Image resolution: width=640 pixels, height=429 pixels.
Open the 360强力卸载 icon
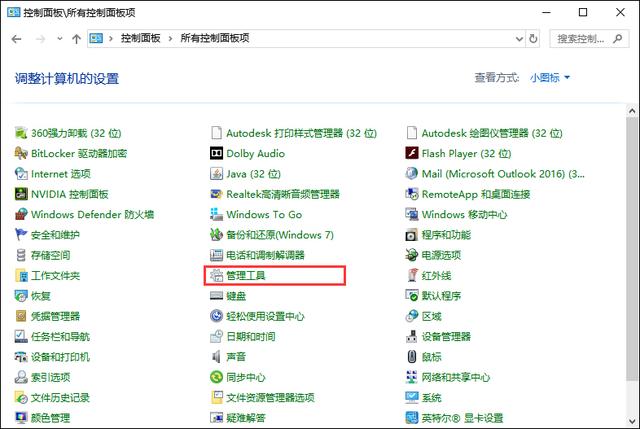(x=21, y=133)
